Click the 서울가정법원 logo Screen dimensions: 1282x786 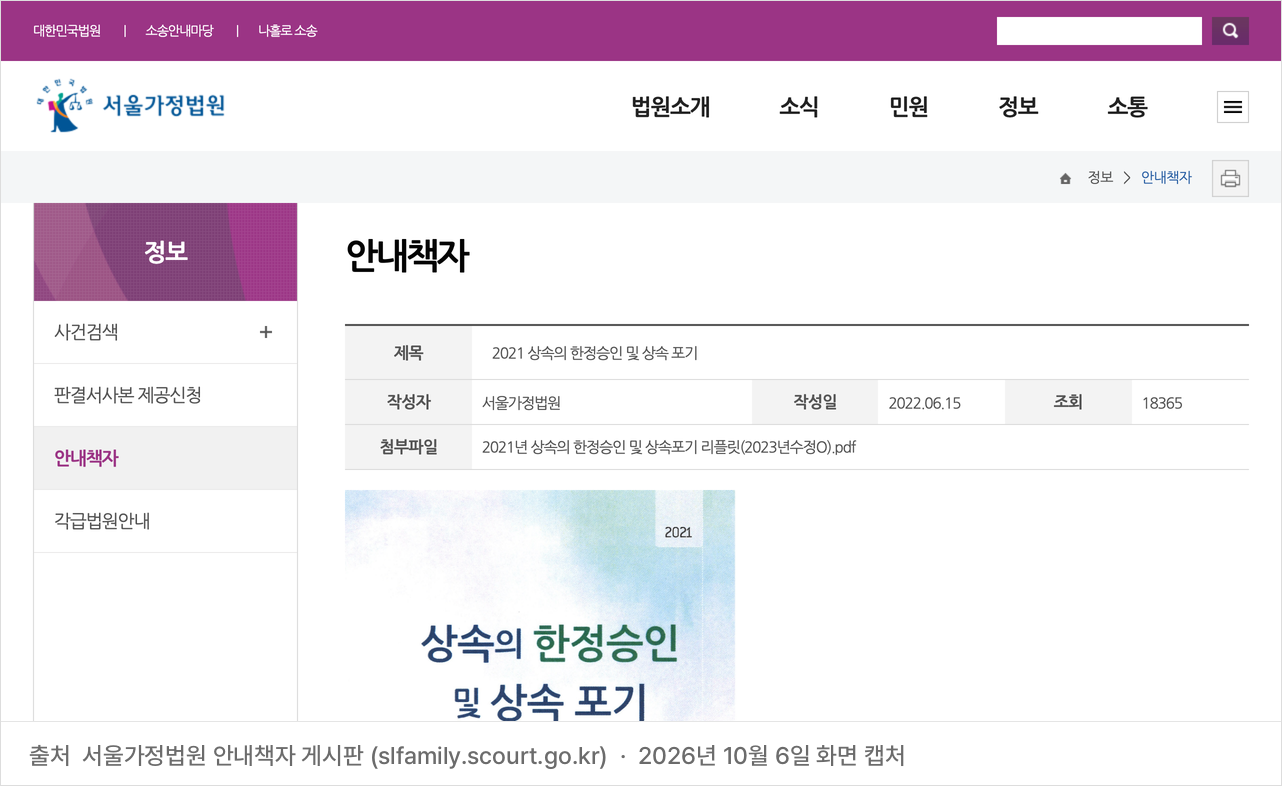[131, 106]
